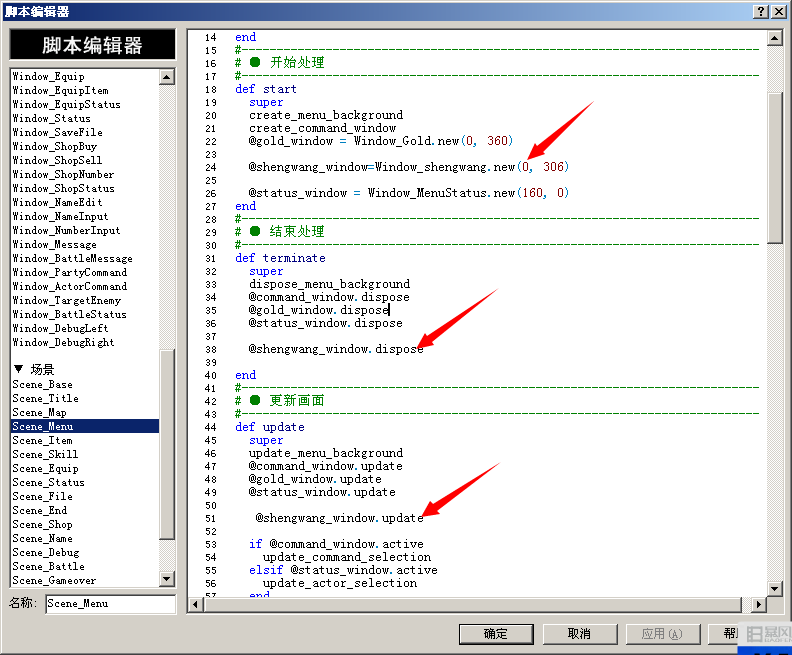This screenshot has height=655, width=792.
Task: Click 'create_command_window' code line
Action: [322, 128]
